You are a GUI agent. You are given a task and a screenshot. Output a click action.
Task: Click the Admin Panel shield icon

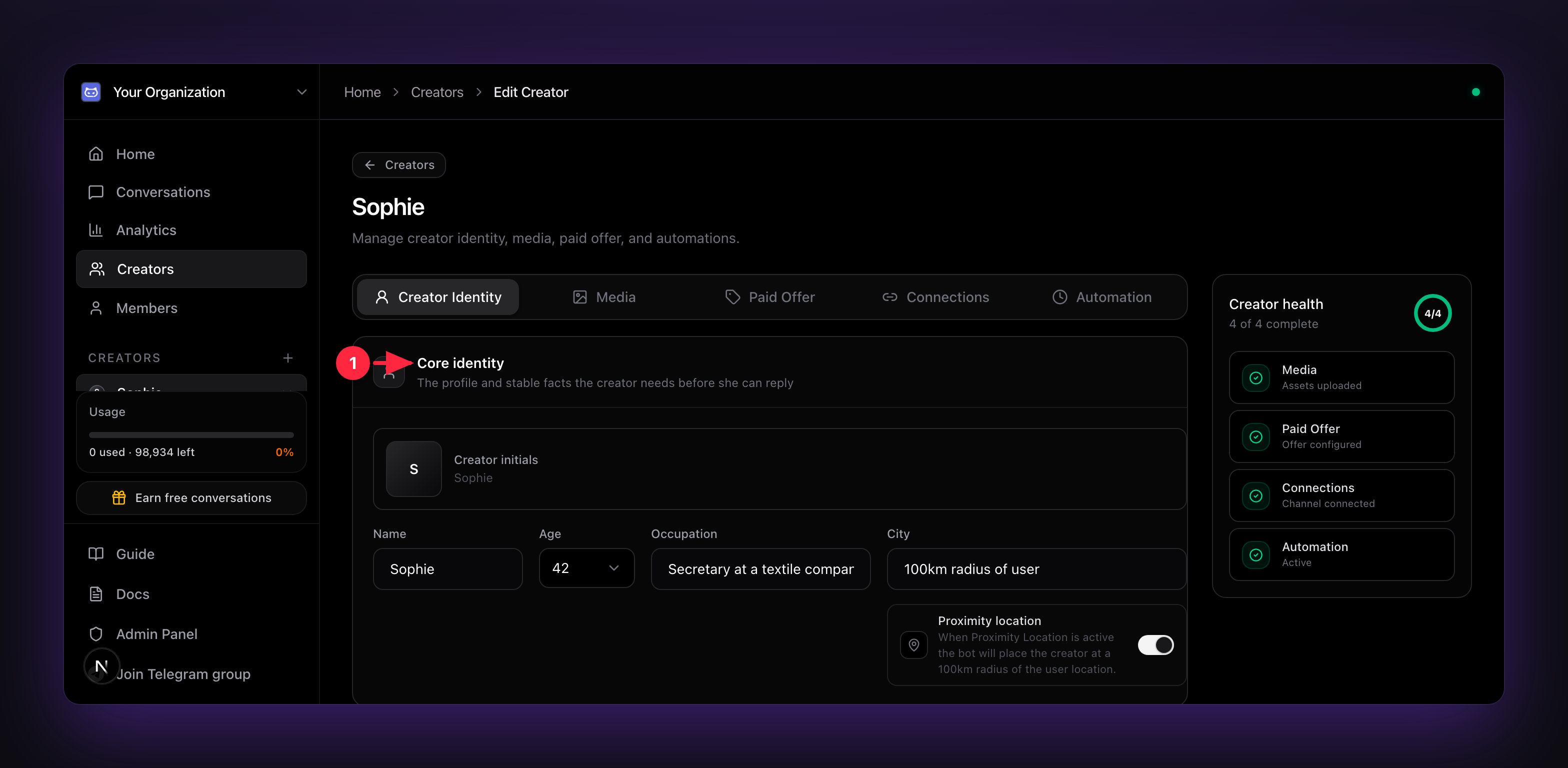96,634
